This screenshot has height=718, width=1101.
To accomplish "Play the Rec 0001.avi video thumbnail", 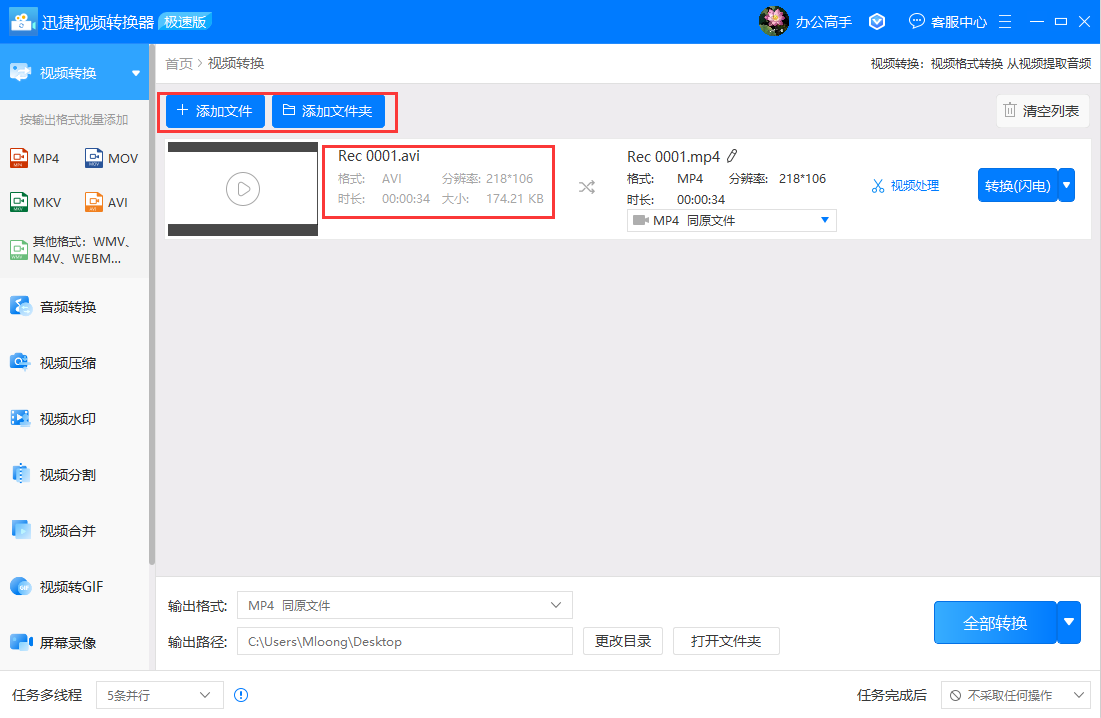I will (x=243, y=188).
